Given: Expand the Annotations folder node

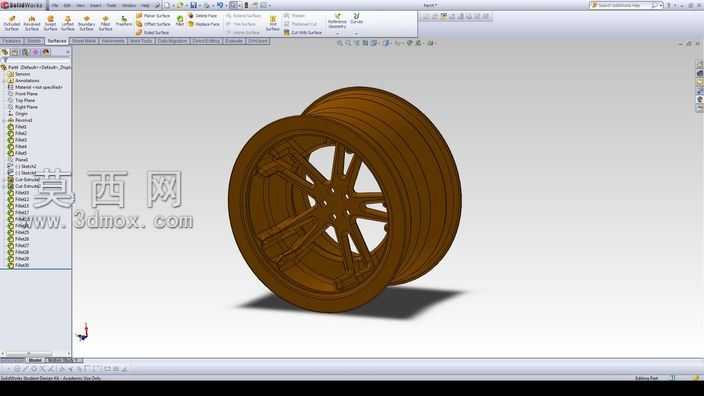Looking at the screenshot, I should point(4,80).
